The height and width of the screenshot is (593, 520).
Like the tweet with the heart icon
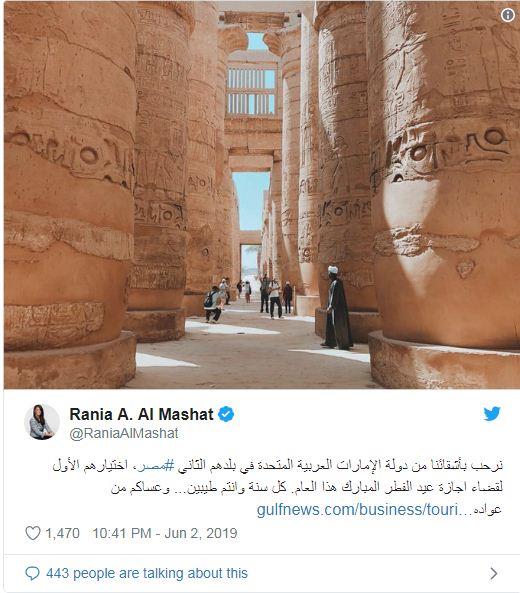click(33, 533)
